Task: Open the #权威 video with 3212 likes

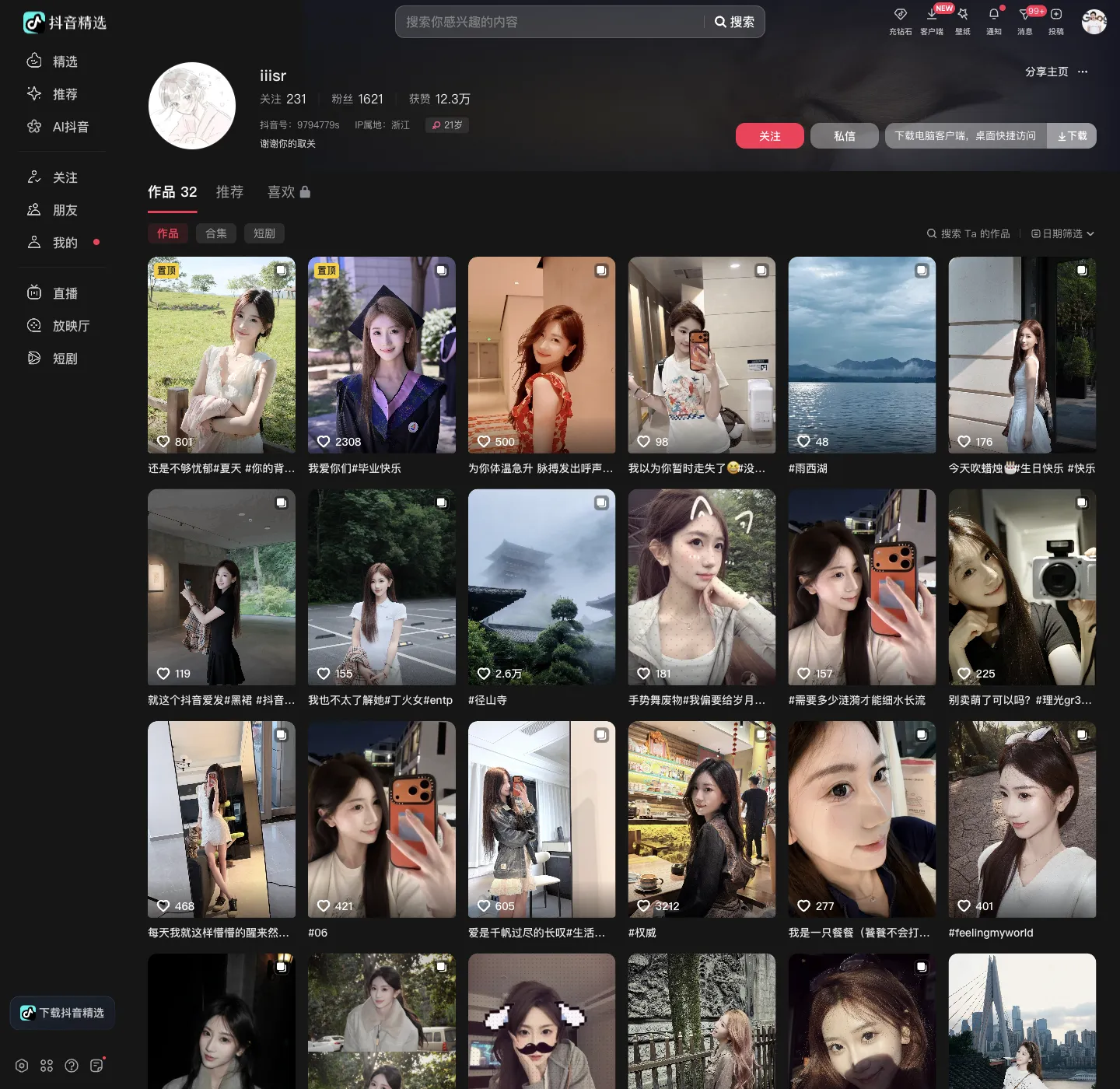Action: [702, 819]
